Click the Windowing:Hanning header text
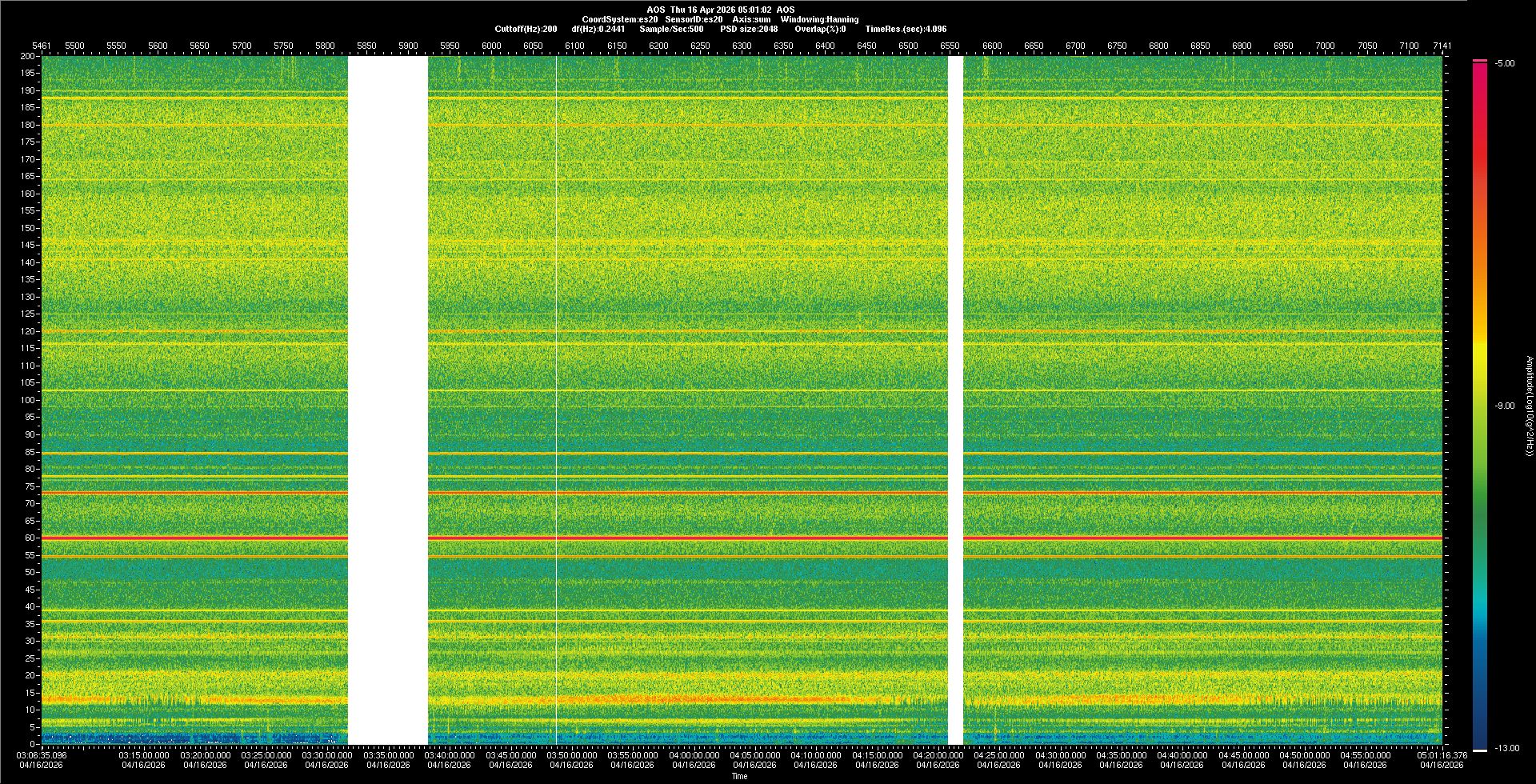Viewport: 1536px width, 784px height. [819, 19]
